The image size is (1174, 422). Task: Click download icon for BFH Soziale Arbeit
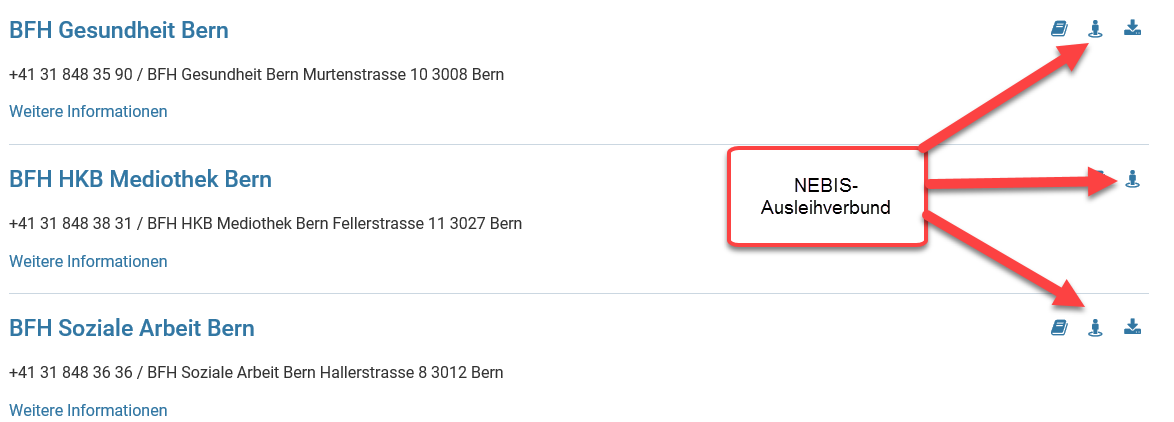(1132, 327)
